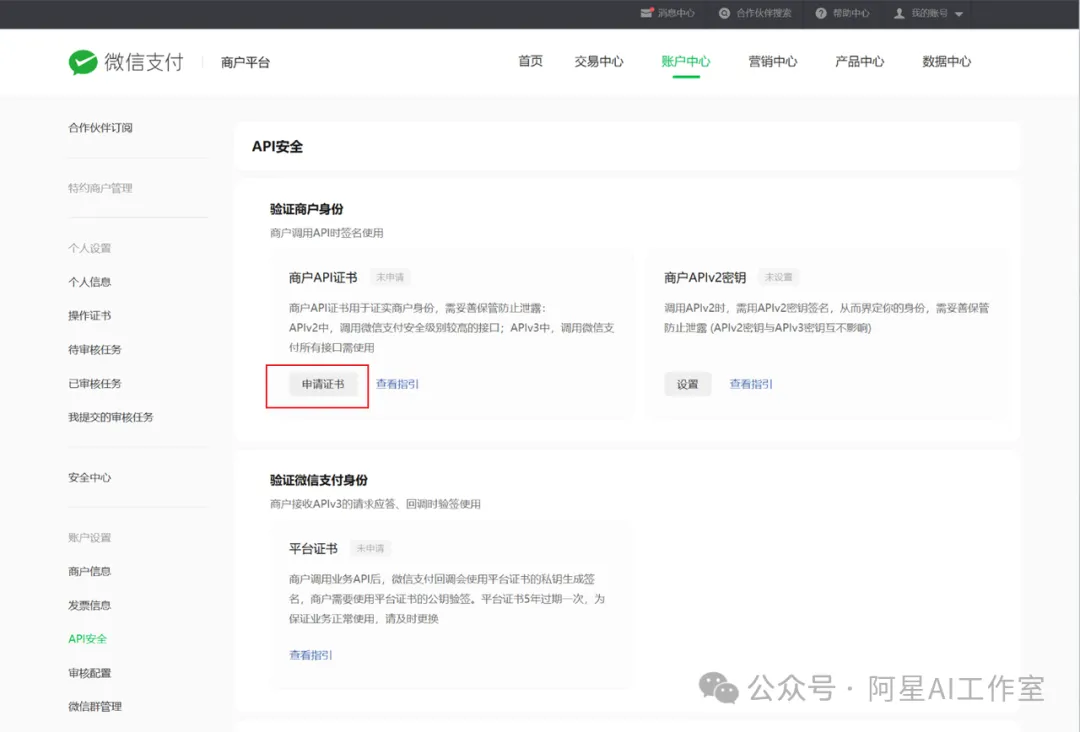Expand the 我的账号 dropdown arrow

click(x=959, y=14)
